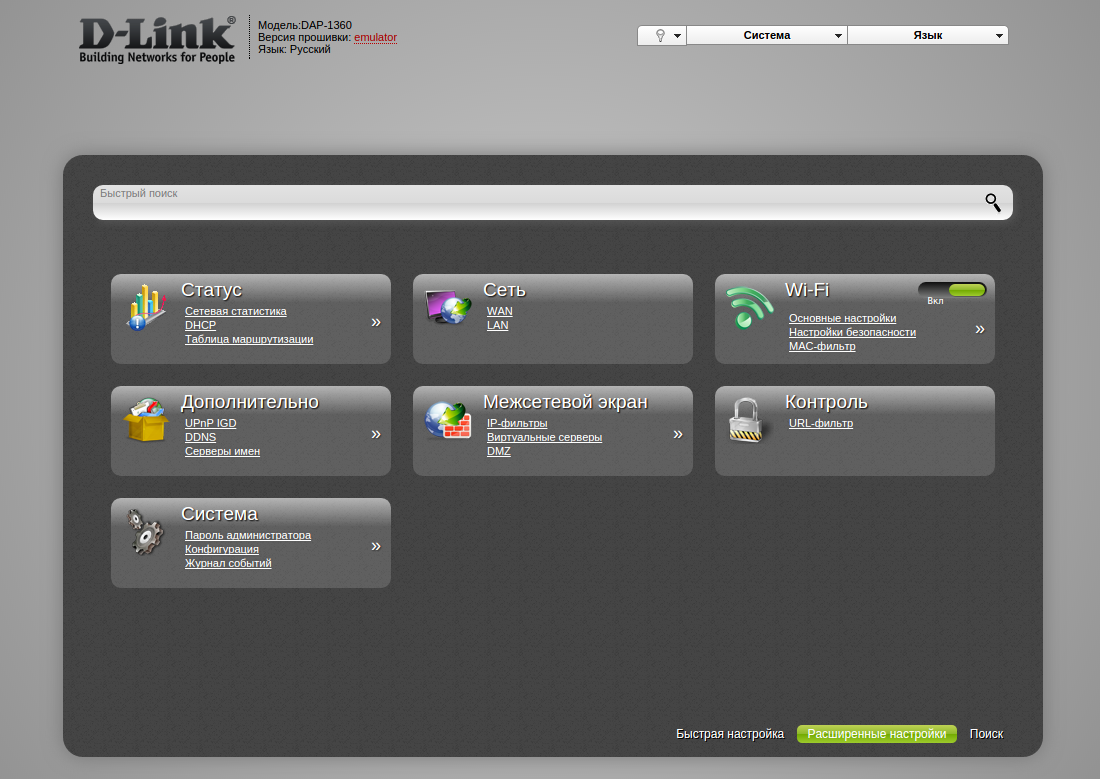Image resolution: width=1100 pixels, height=779 pixels.
Task: Open the Конфигурация link
Action: 222,549
